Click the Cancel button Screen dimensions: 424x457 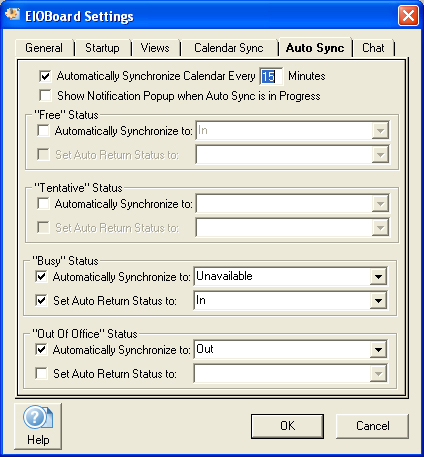372,426
